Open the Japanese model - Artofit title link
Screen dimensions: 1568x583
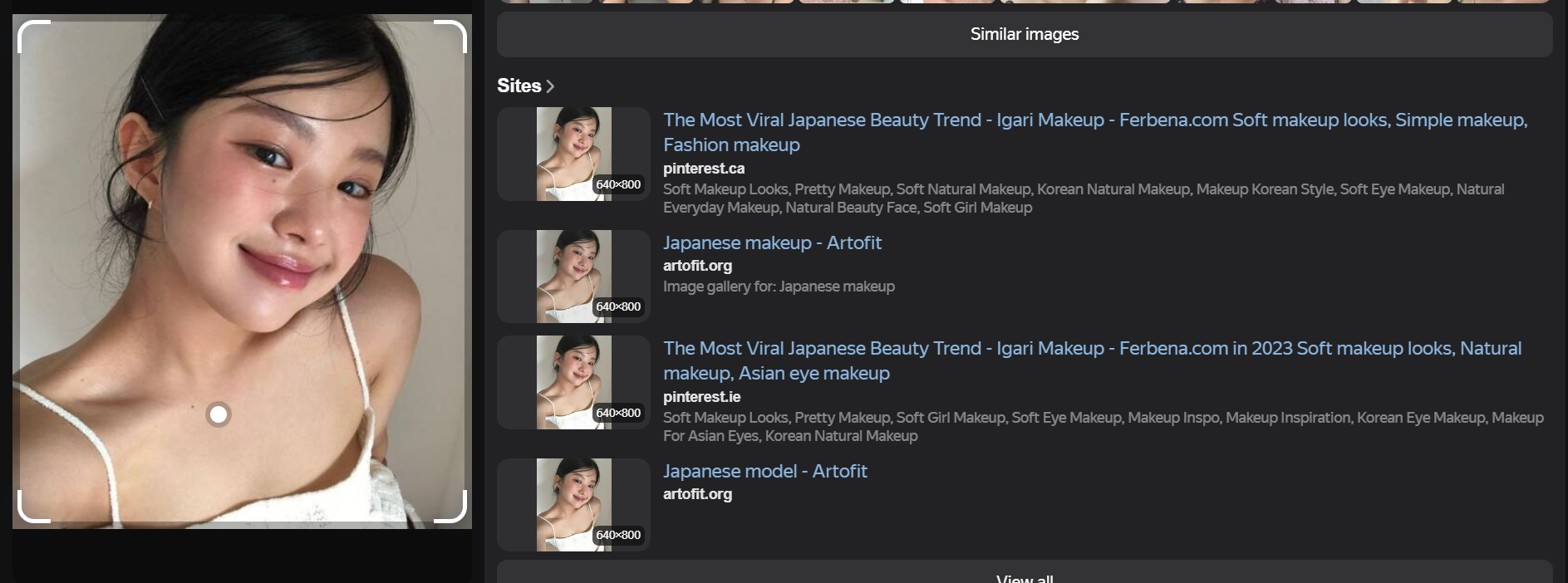click(764, 471)
